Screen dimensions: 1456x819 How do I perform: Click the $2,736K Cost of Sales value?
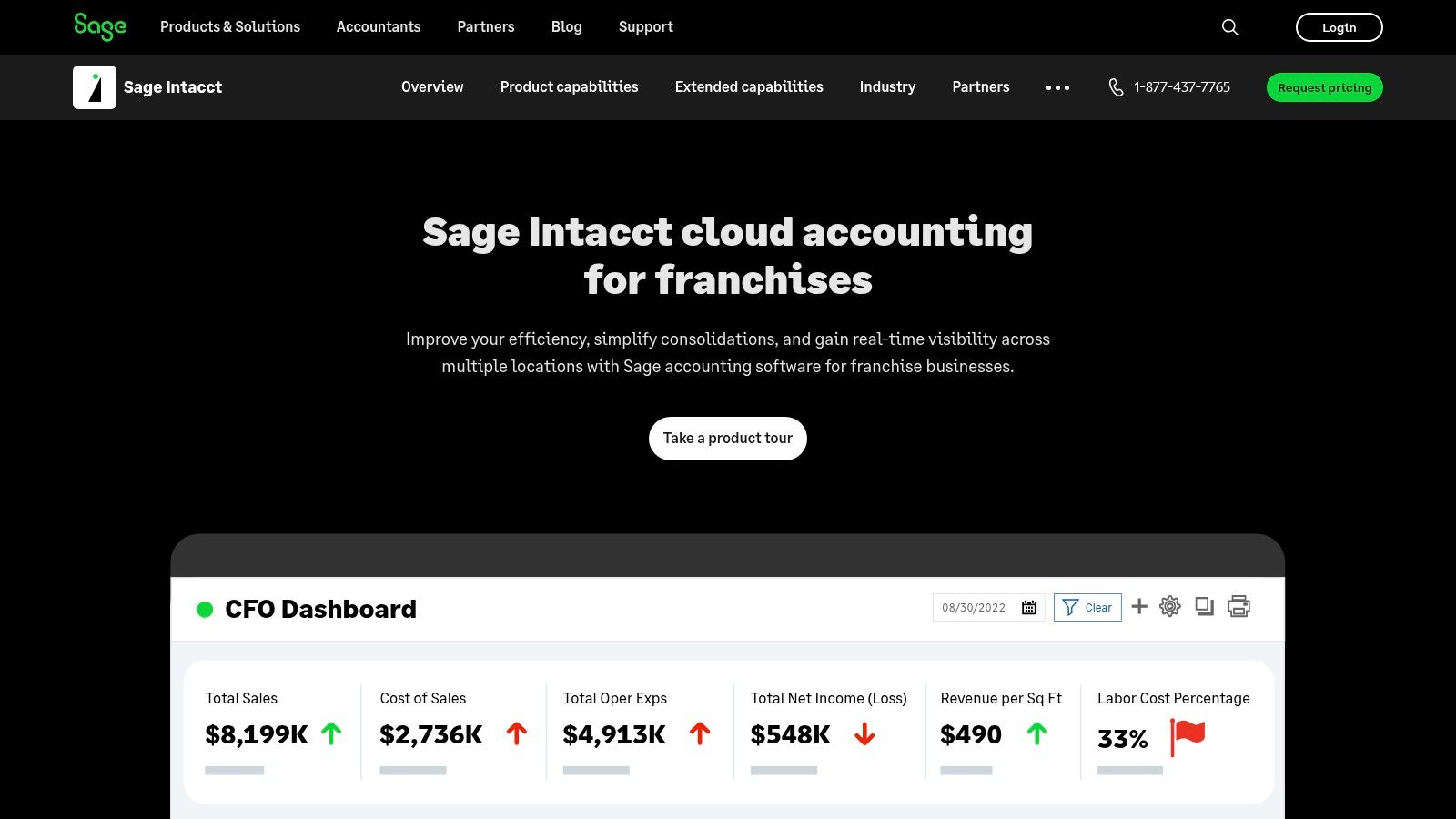point(431,734)
